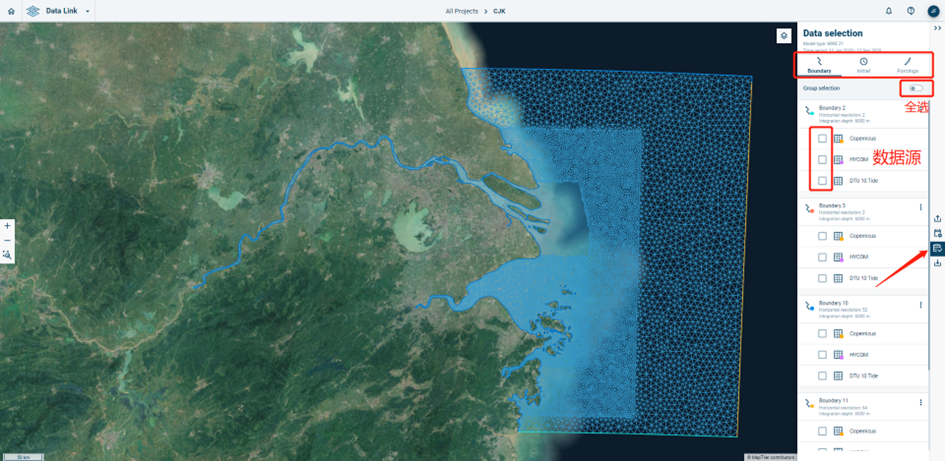The width and height of the screenshot is (945, 461).
Task: Click Copernicus grid icon in Boundary 11
Action: pos(838,431)
